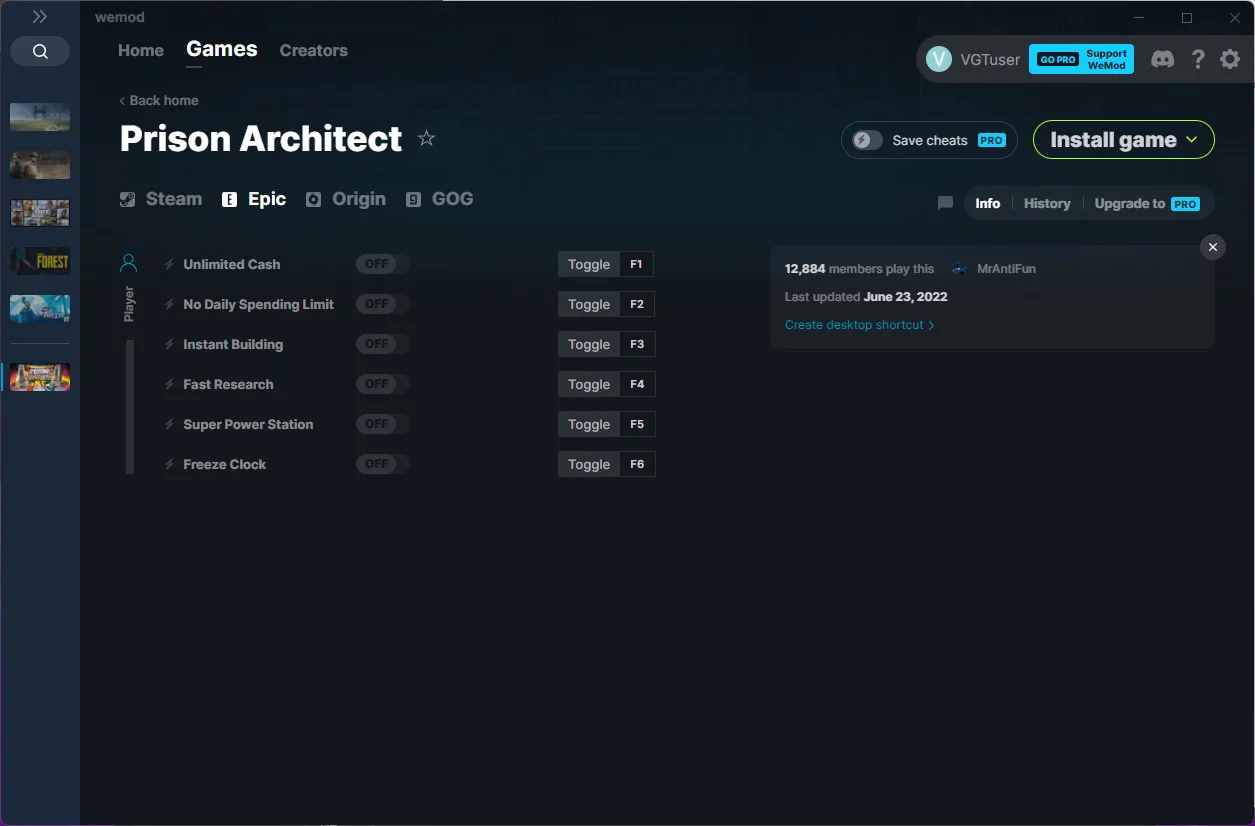Click the PRO badge beside Save cheats
Image resolution: width=1255 pixels, height=826 pixels.
pyautogui.click(x=992, y=141)
